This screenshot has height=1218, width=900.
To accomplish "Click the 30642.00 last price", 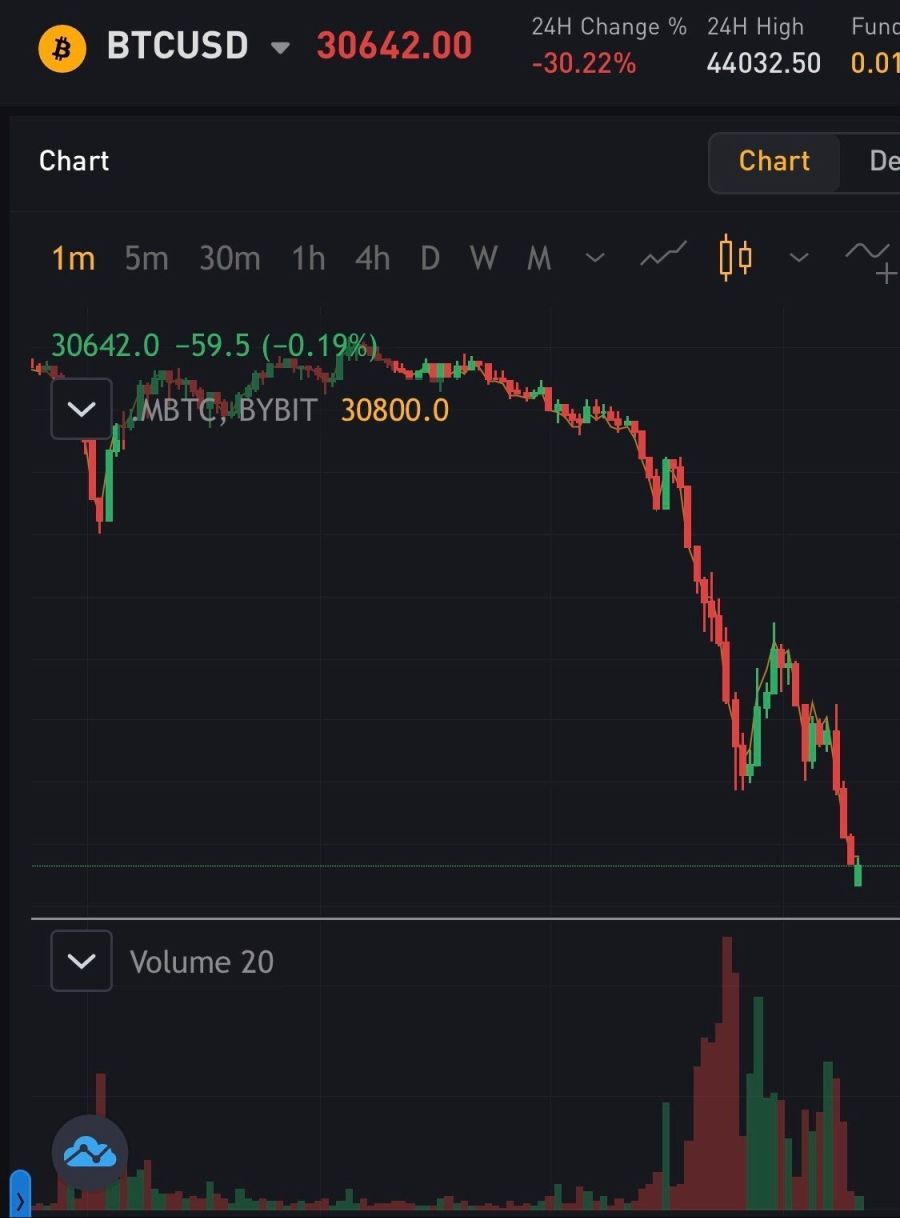I will coord(394,46).
